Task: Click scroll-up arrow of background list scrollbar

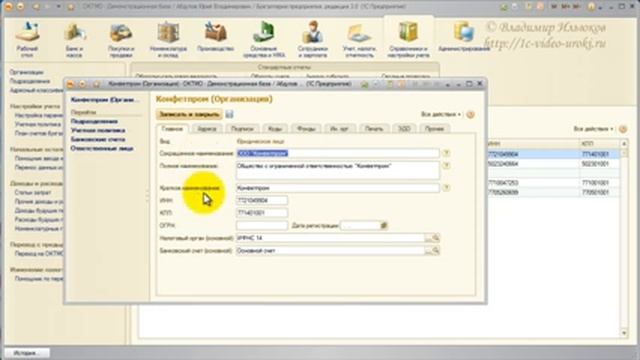Action: (x=624, y=144)
